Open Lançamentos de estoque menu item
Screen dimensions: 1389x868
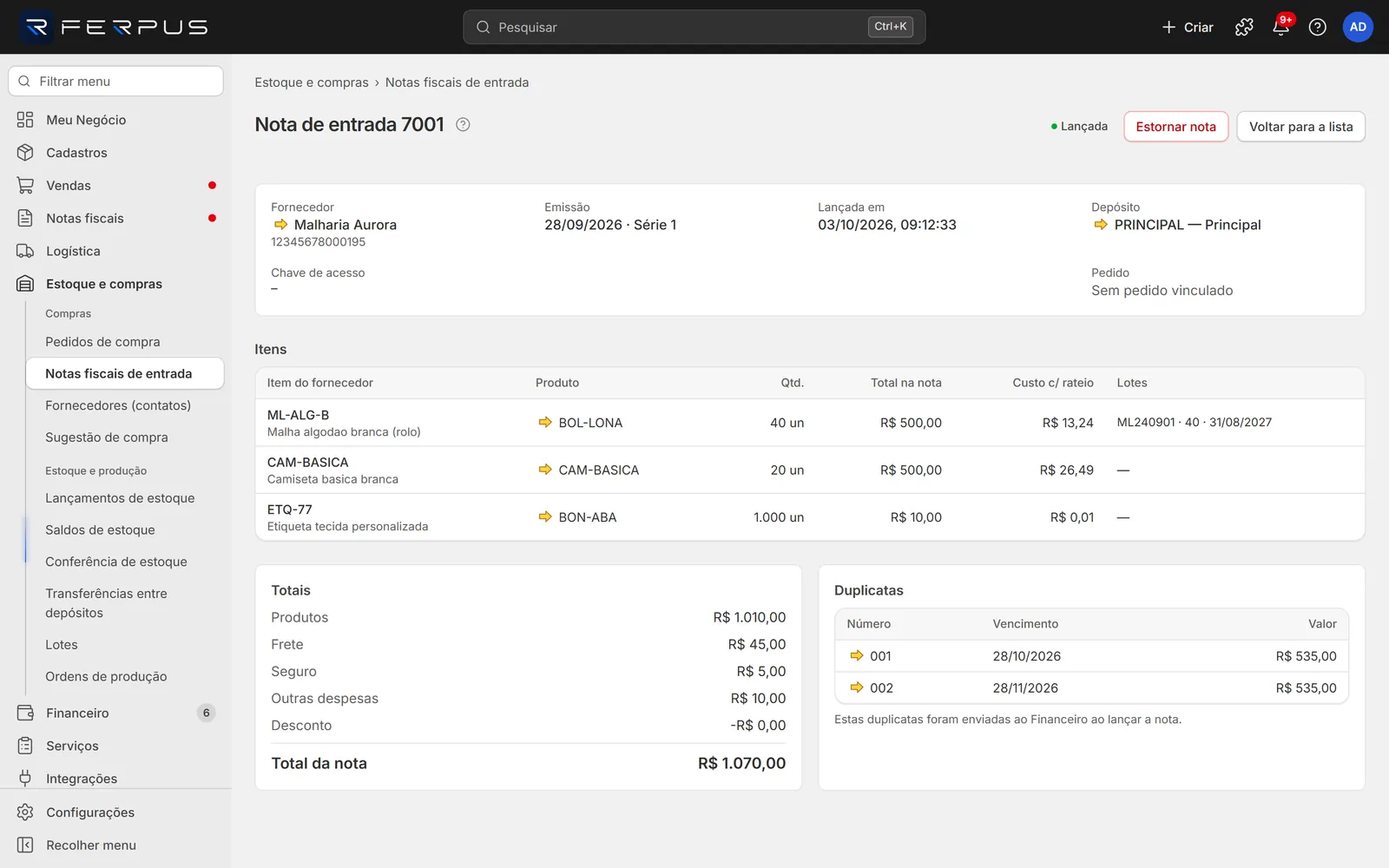pyautogui.click(x=125, y=498)
